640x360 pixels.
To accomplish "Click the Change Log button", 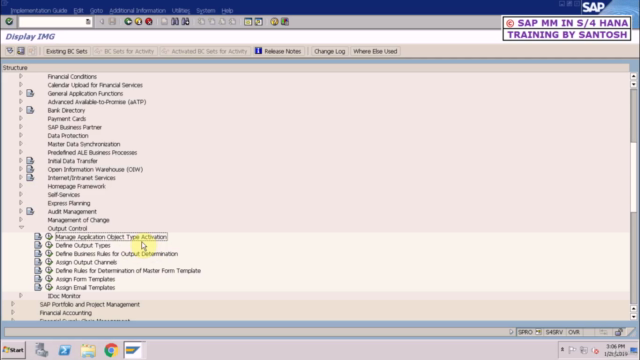I will (329, 51).
